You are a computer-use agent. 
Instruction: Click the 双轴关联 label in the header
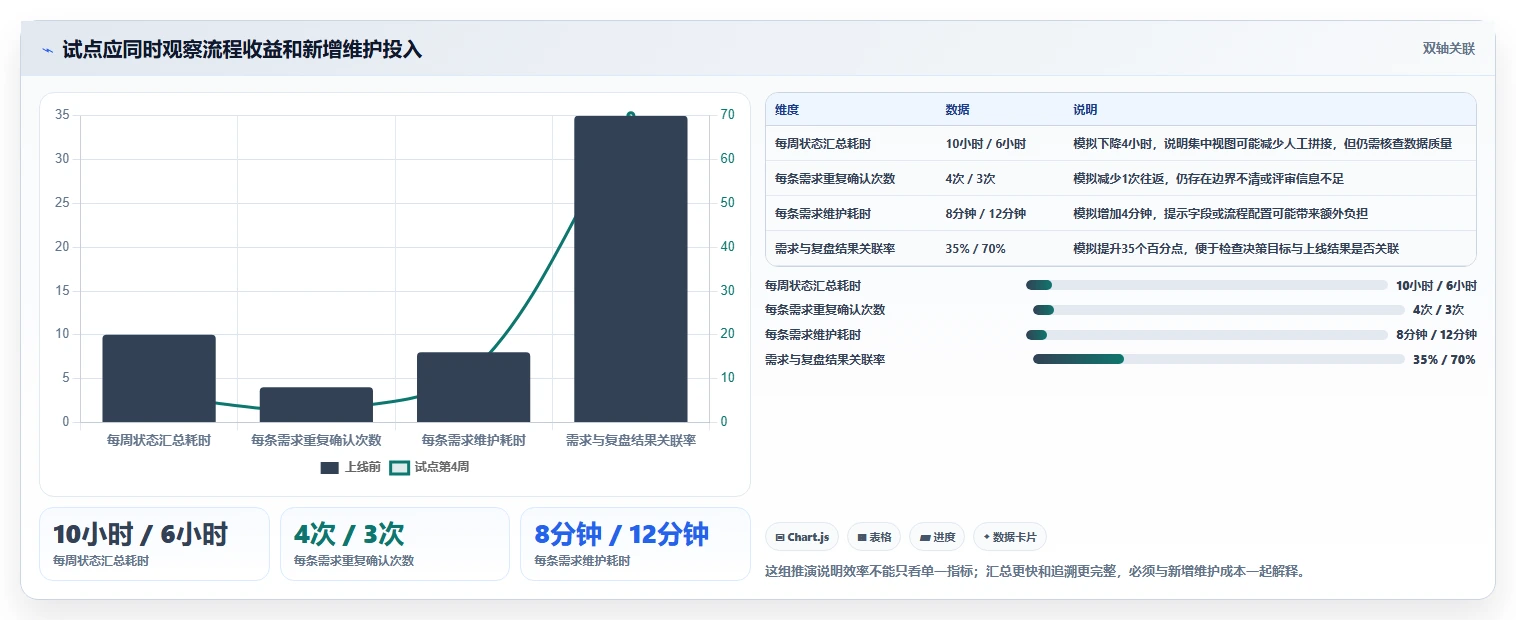pyautogui.click(x=1449, y=49)
